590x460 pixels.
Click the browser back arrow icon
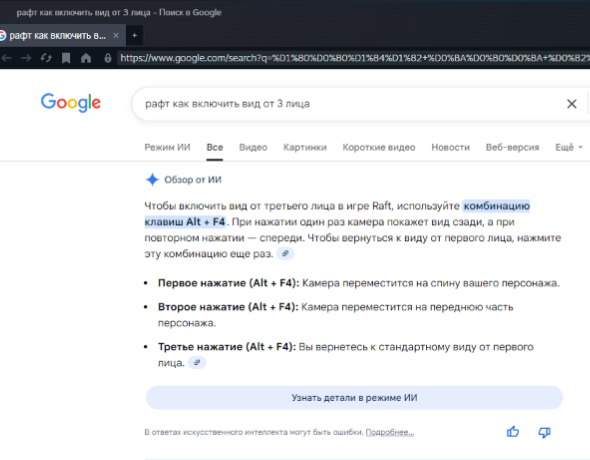coord(6,58)
